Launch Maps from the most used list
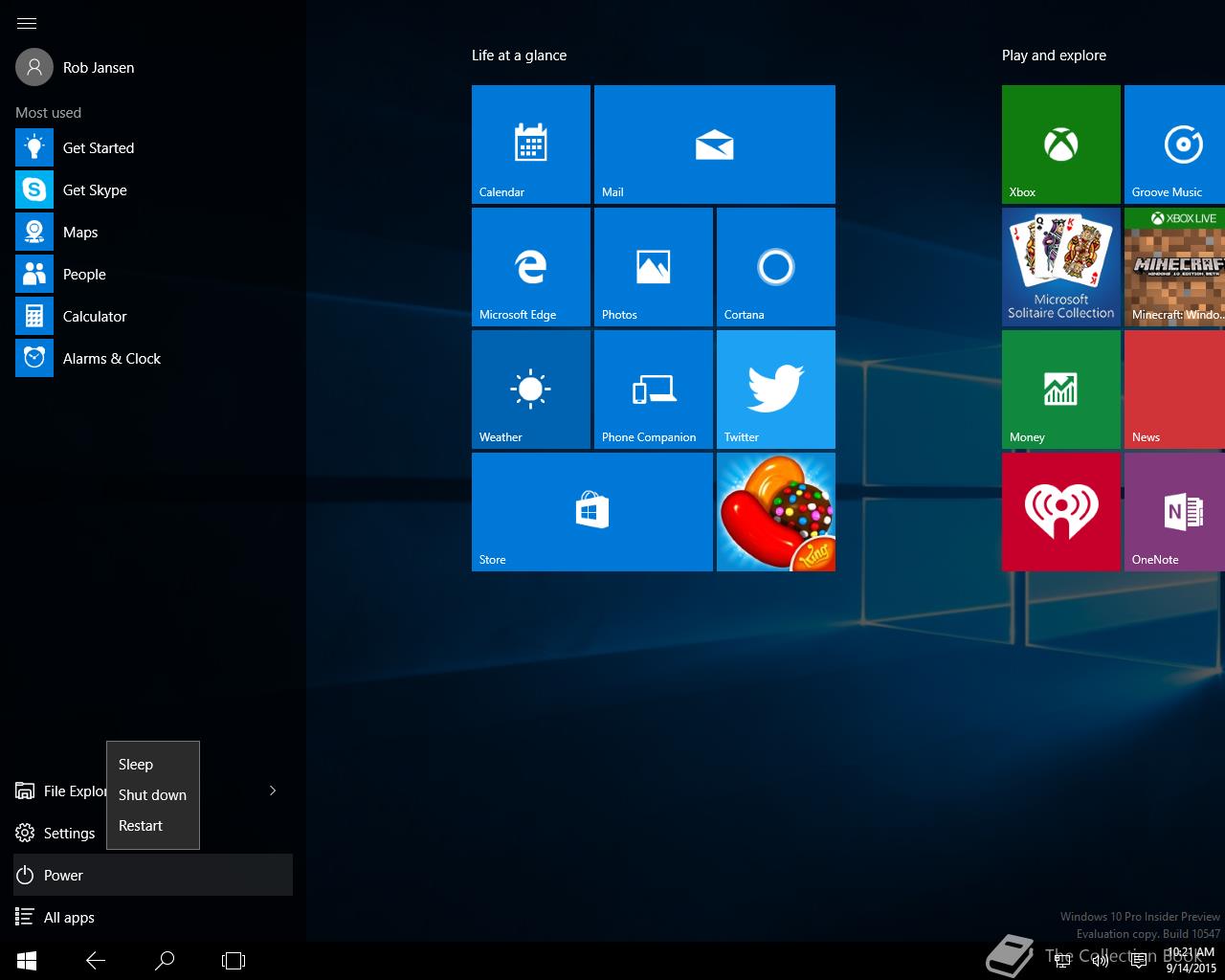 point(153,232)
